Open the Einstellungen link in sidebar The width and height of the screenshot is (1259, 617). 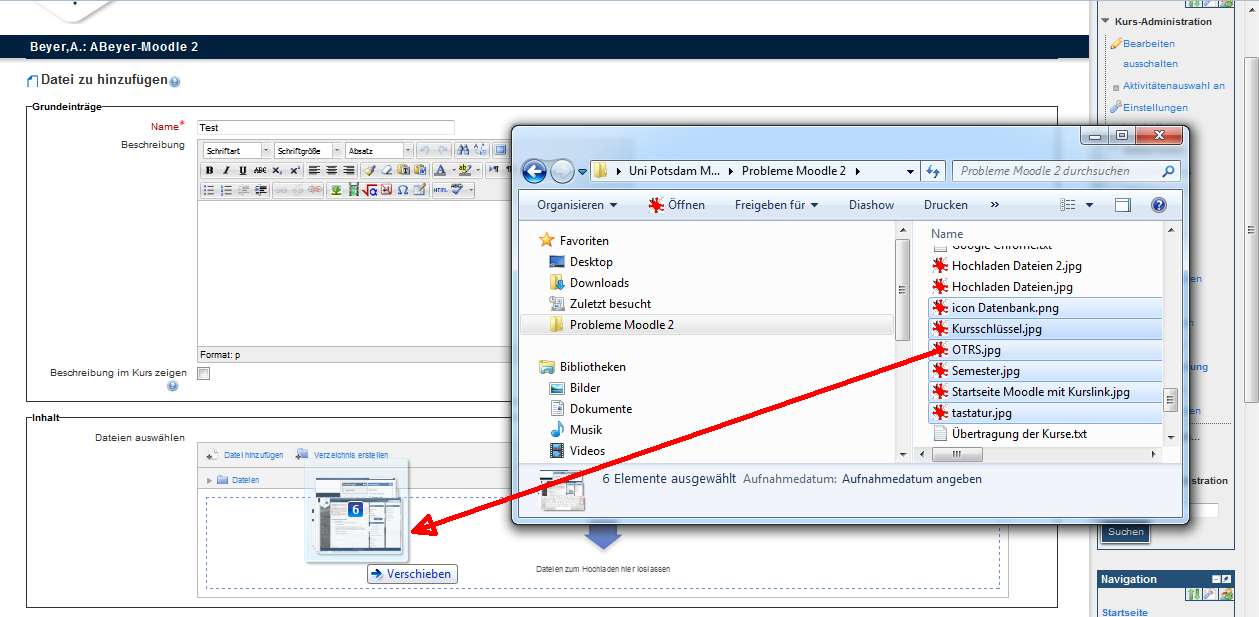[1155, 107]
